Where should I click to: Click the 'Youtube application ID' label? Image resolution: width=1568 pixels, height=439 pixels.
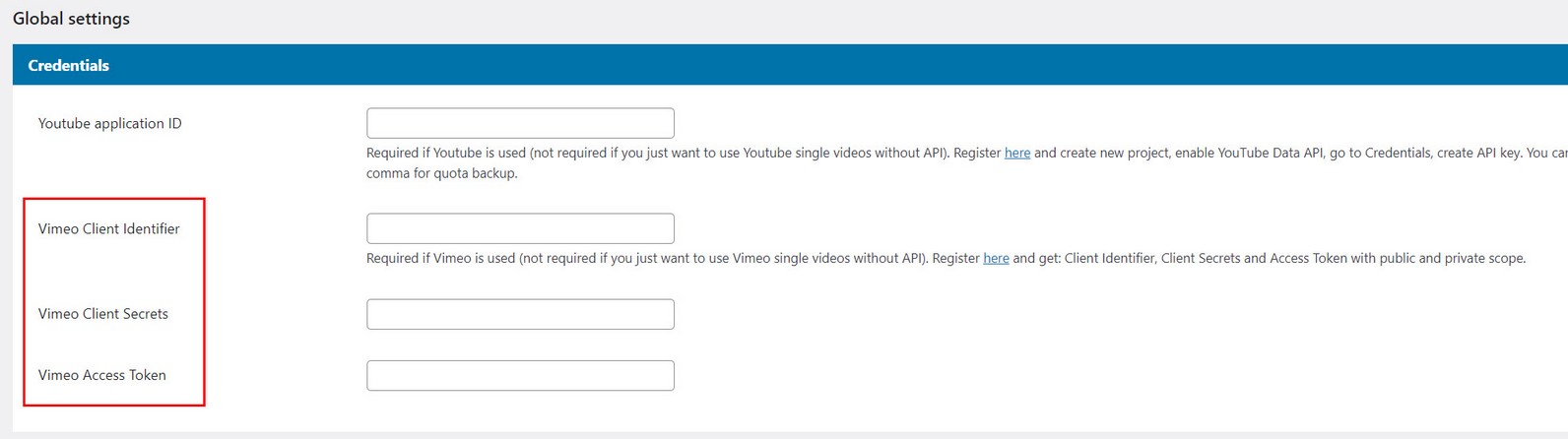click(x=109, y=123)
